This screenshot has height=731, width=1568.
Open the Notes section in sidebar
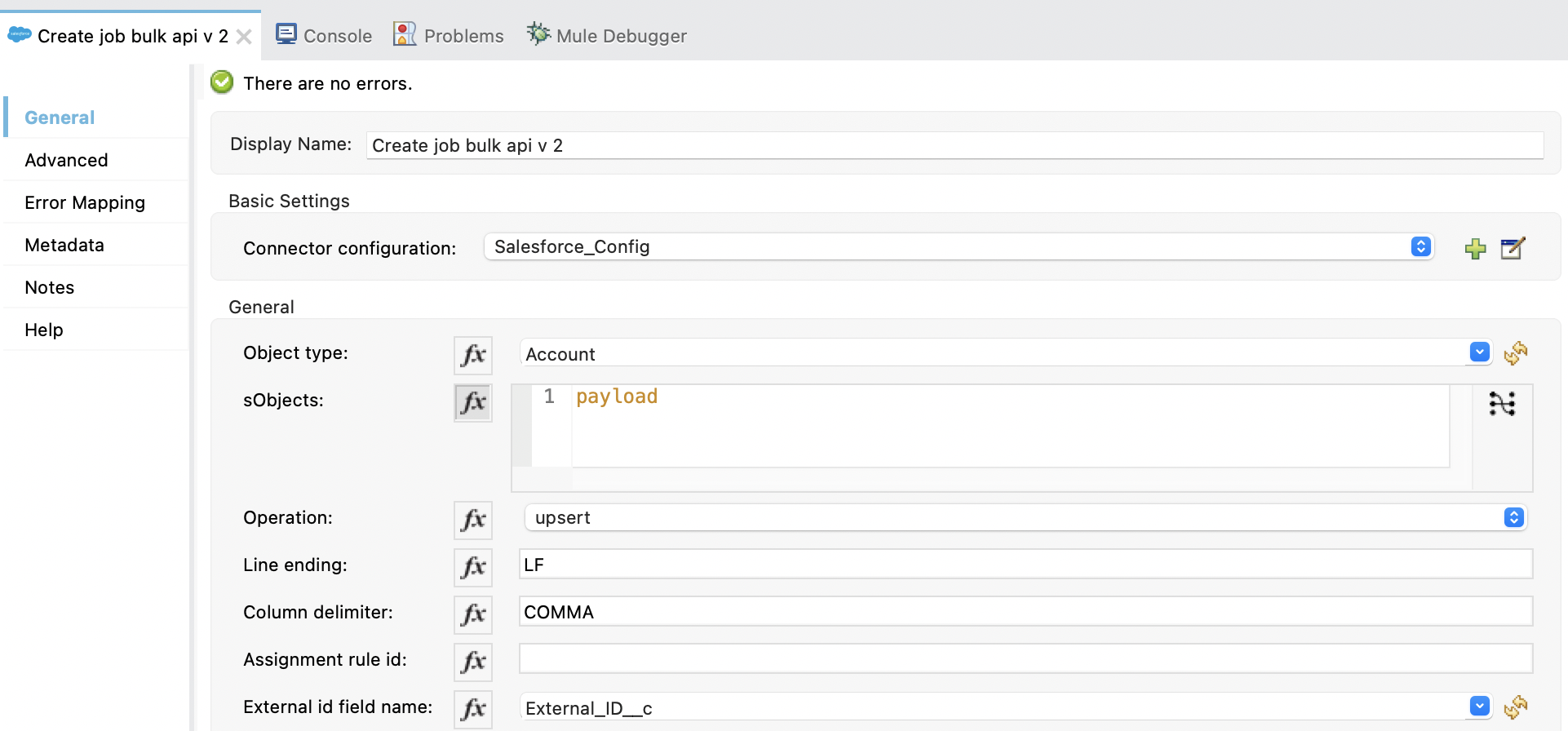click(x=96, y=287)
